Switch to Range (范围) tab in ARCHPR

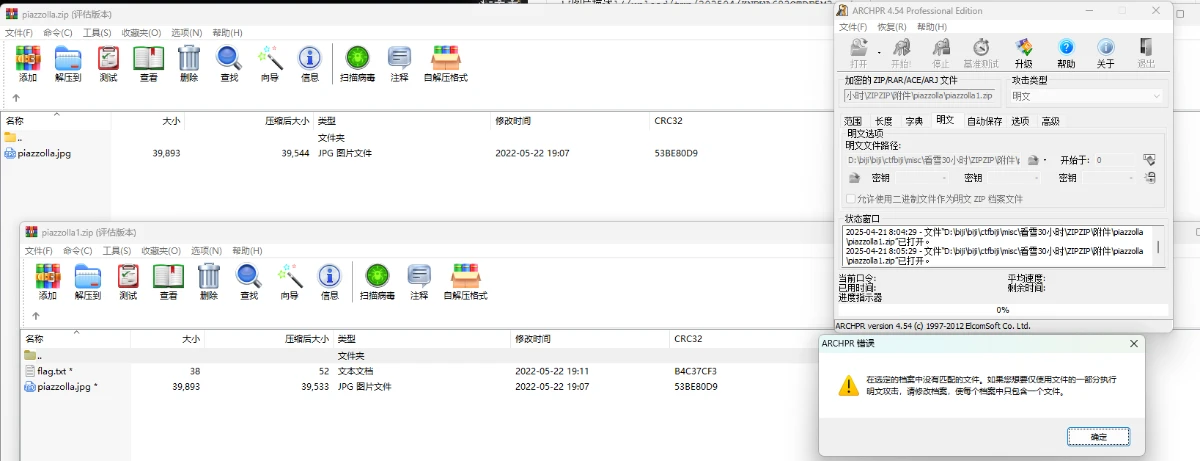[x=853, y=121]
